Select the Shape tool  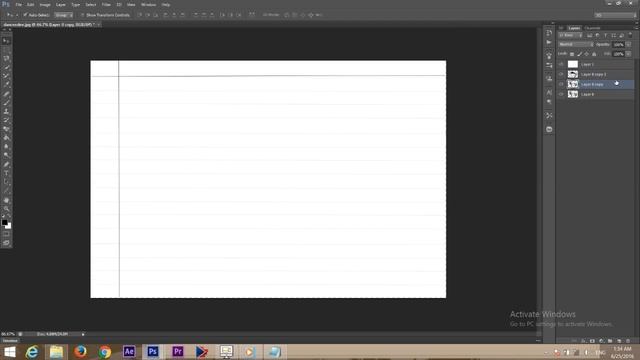6,191
